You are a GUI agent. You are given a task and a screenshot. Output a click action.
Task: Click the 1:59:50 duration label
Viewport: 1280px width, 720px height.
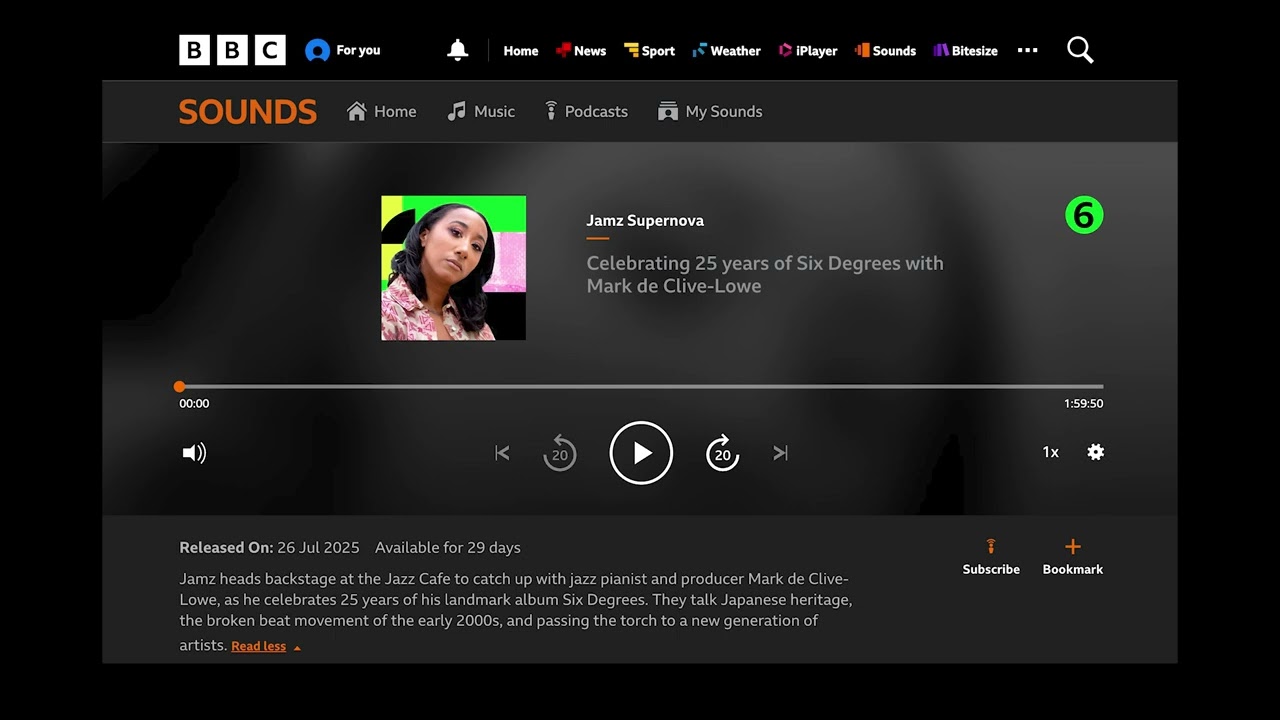coord(1084,404)
